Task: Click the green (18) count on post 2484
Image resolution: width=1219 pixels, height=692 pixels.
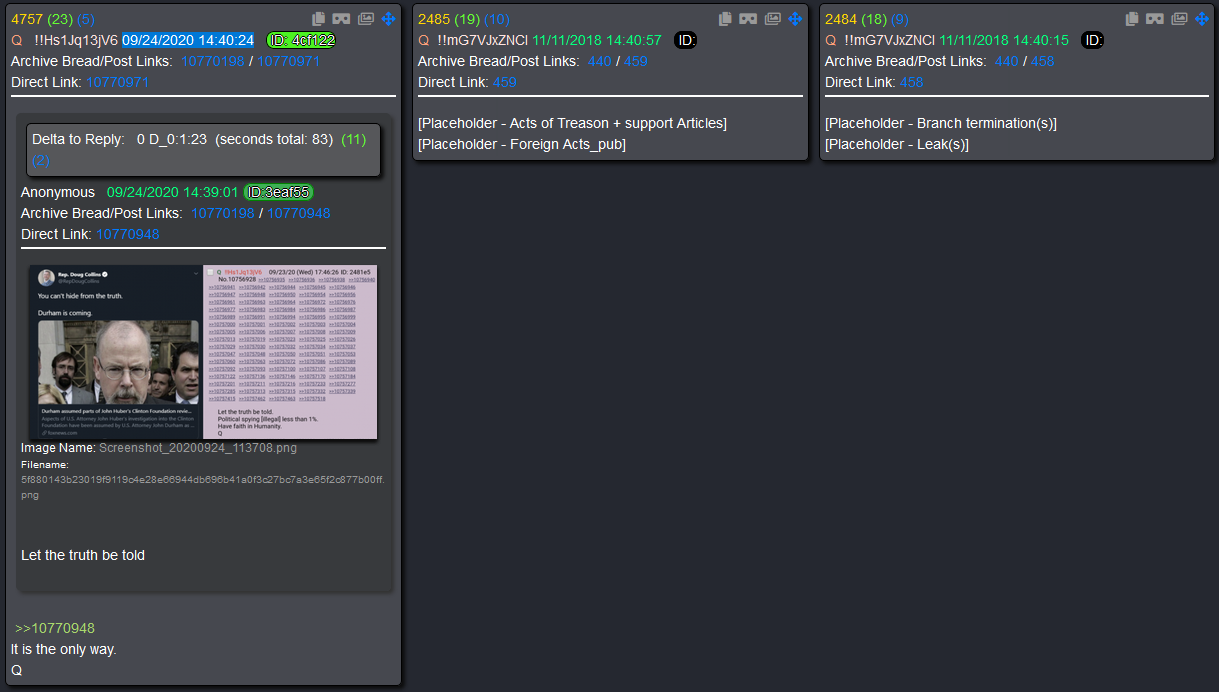Action: click(x=873, y=19)
